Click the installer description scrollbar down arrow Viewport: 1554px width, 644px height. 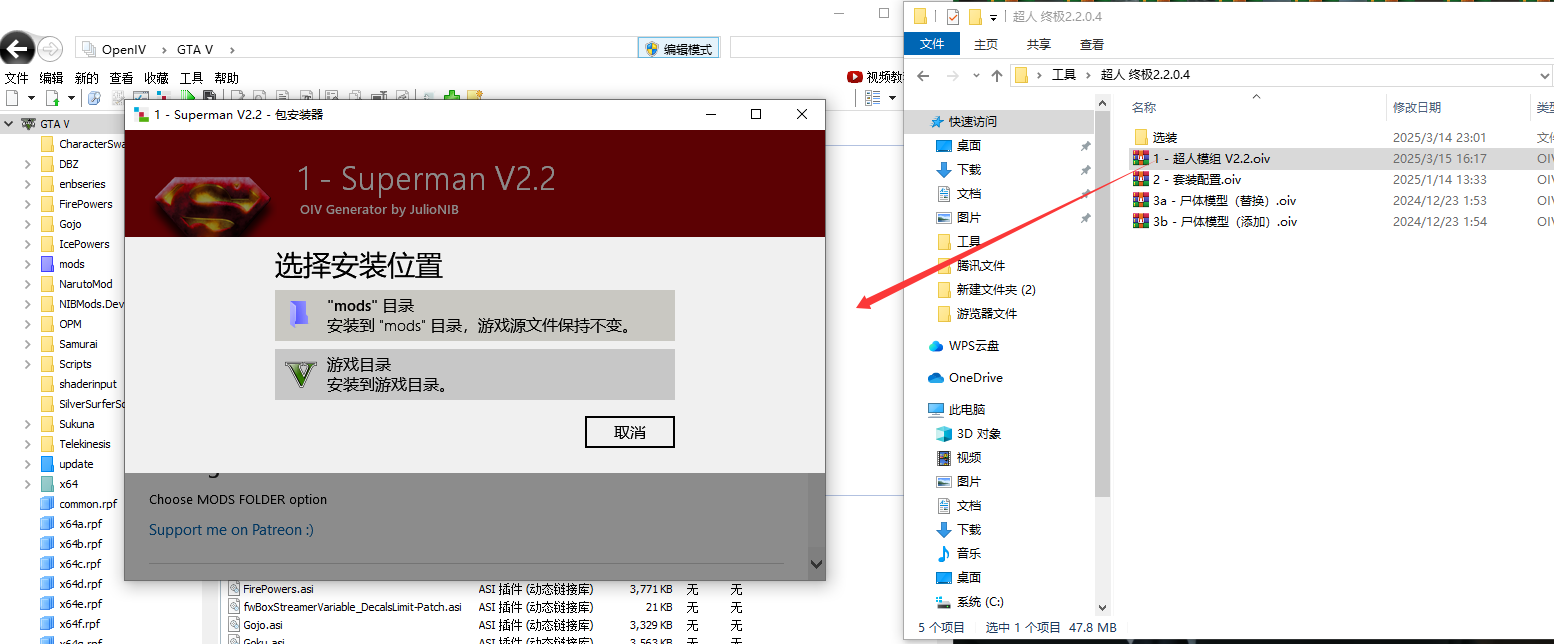pyautogui.click(x=817, y=565)
